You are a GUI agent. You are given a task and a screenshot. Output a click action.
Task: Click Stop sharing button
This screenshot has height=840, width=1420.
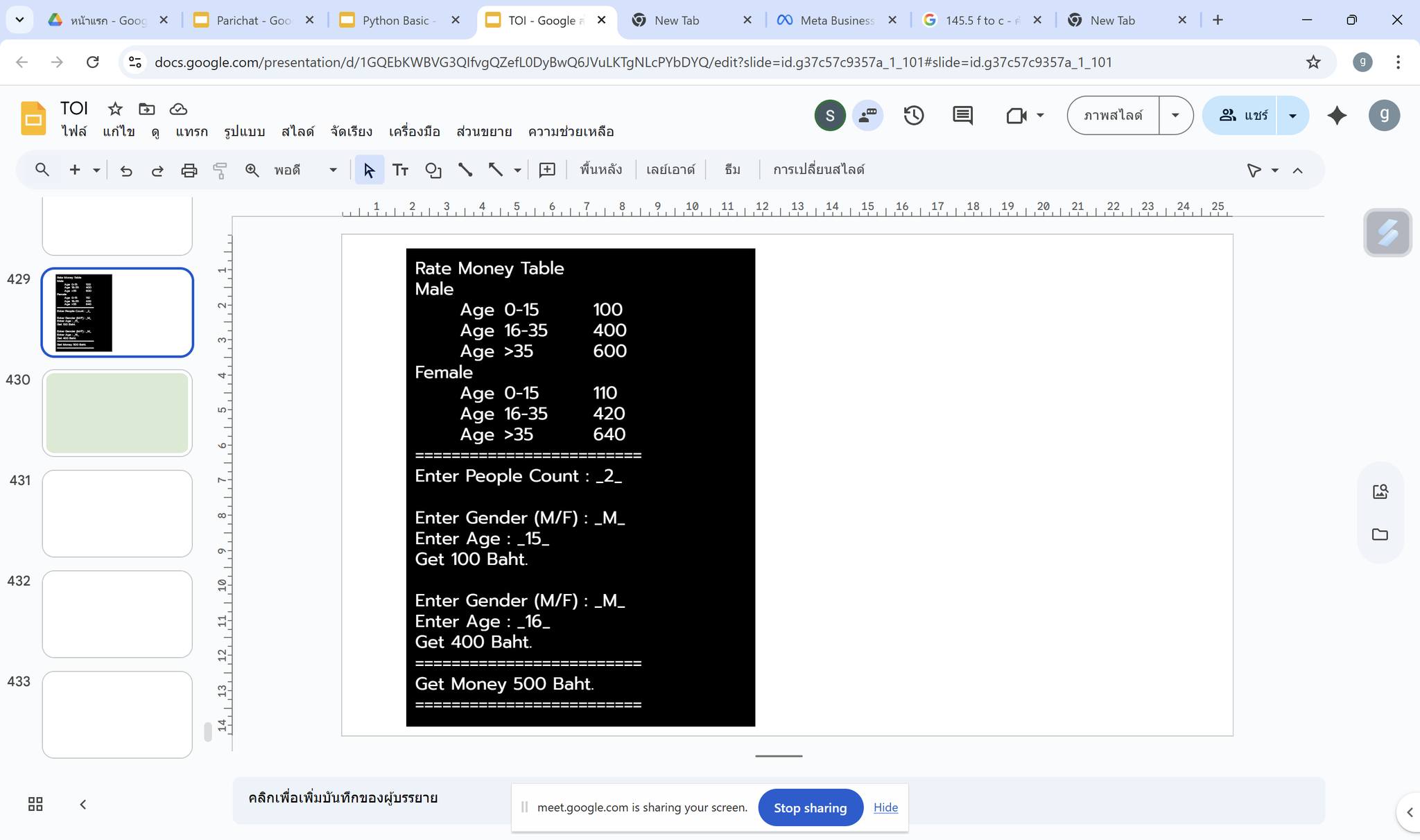810,807
